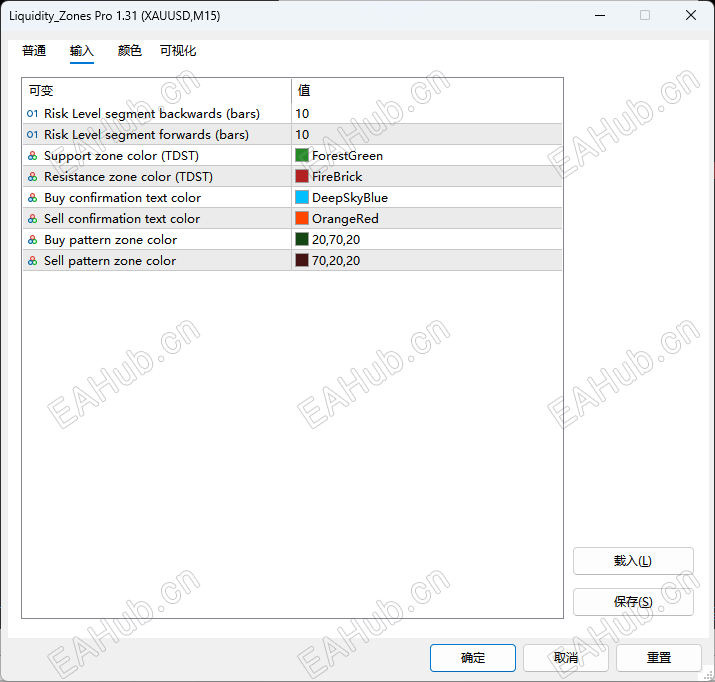Viewport: 715px width, 682px height.
Task: Click the ForestGreen color swatch
Action: click(x=302, y=155)
